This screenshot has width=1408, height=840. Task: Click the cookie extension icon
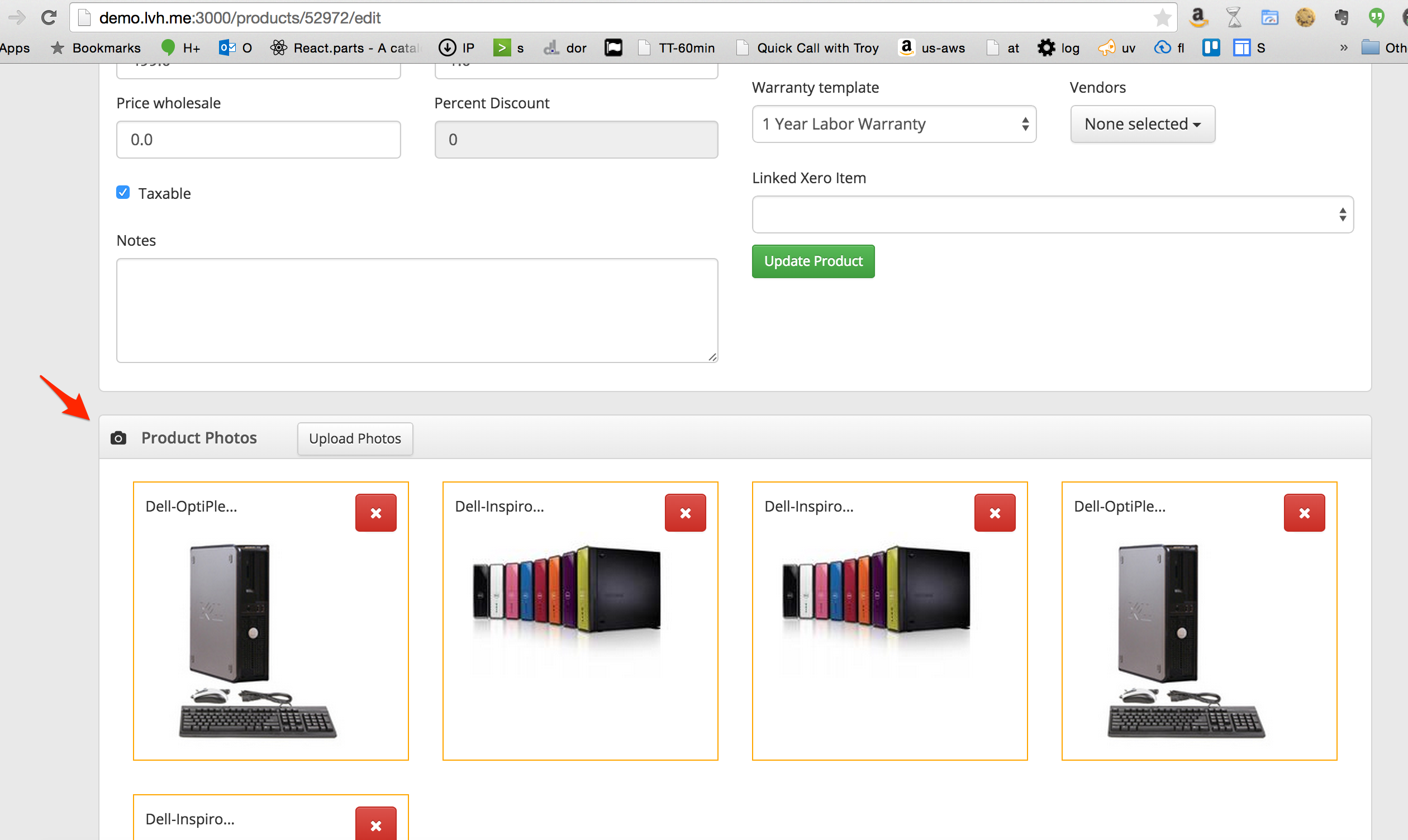[x=1305, y=17]
